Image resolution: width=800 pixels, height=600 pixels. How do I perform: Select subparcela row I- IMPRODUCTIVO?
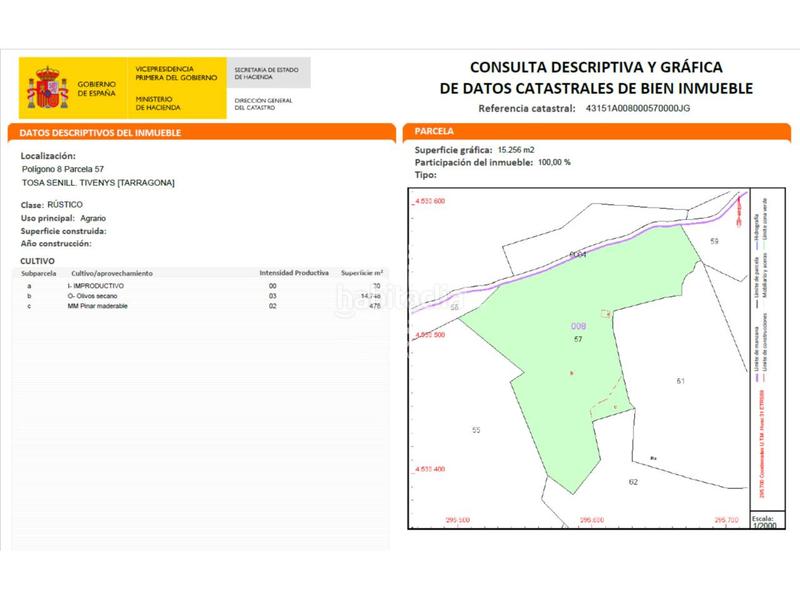(95, 286)
